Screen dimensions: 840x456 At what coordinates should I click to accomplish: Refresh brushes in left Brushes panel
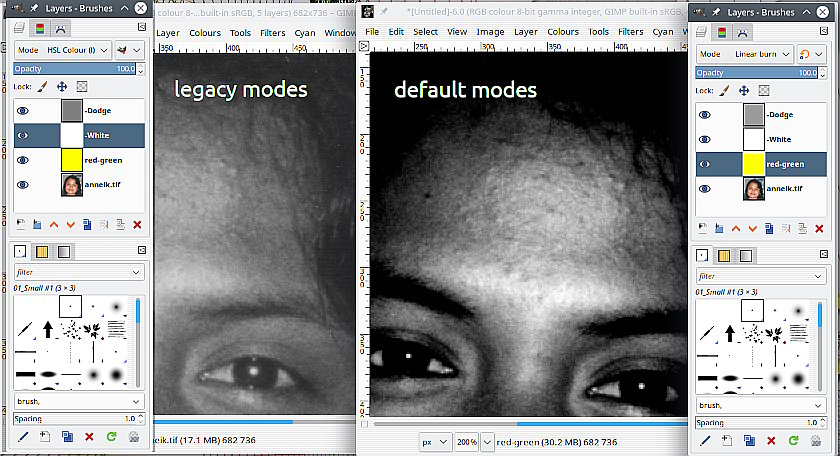coord(111,437)
